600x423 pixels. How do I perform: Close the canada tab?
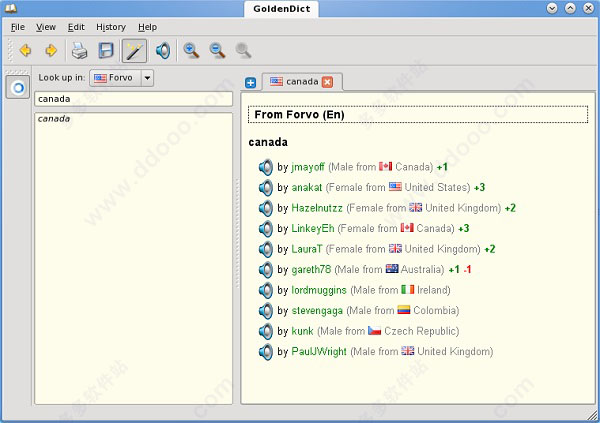pos(328,82)
